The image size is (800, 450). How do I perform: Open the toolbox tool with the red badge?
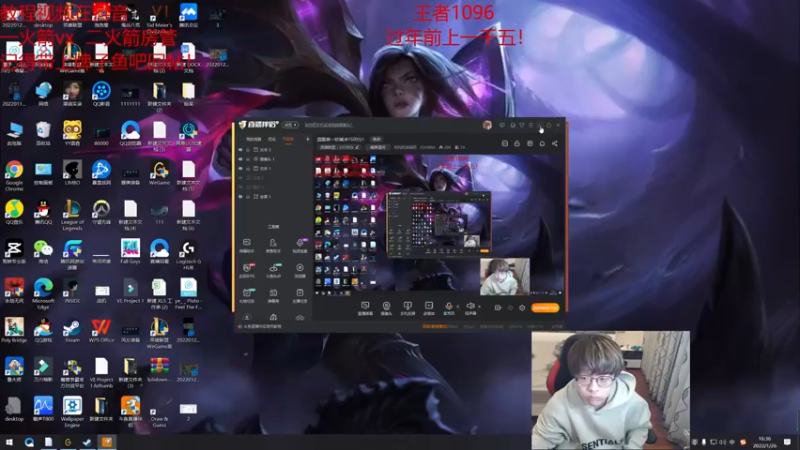tap(247, 270)
